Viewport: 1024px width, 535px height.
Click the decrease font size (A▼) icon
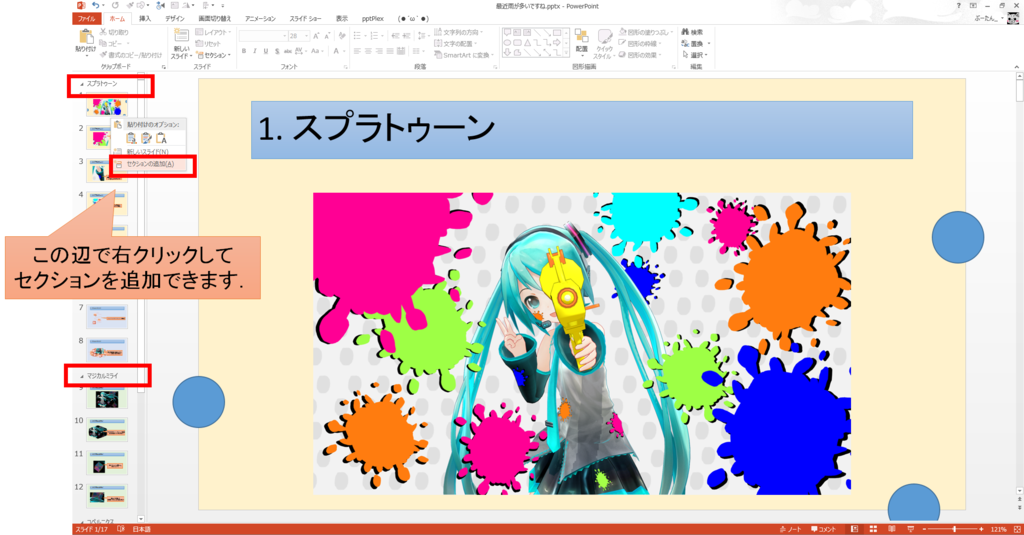(x=327, y=36)
